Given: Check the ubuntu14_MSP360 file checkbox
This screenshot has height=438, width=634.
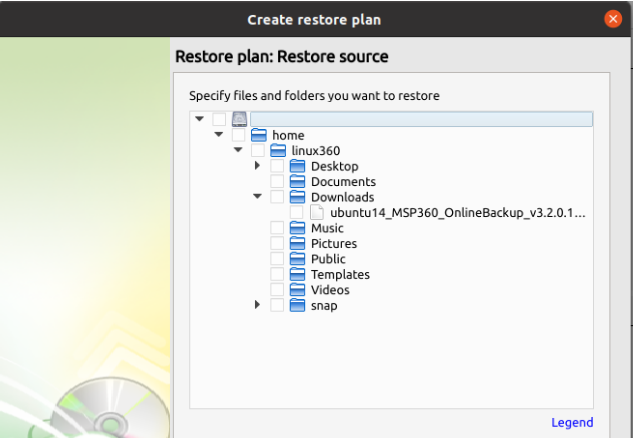Looking at the screenshot, I should pyautogui.click(x=297, y=213).
